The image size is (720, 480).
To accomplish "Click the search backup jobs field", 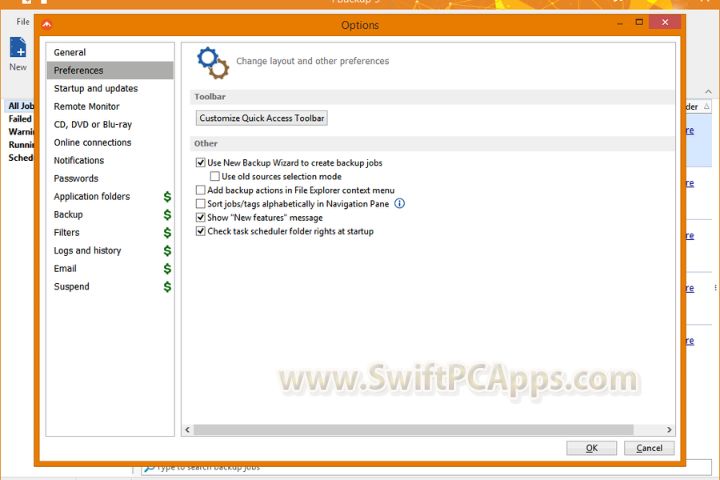I will coord(426,469).
